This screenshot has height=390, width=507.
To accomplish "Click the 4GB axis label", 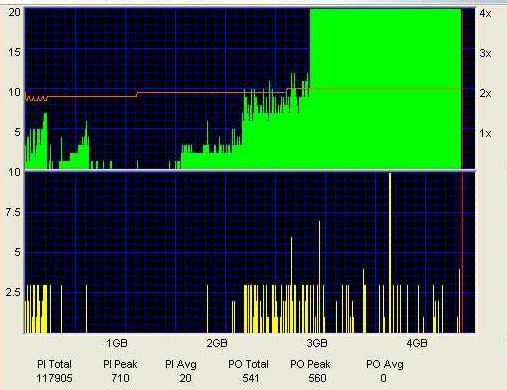I will [x=417, y=343].
